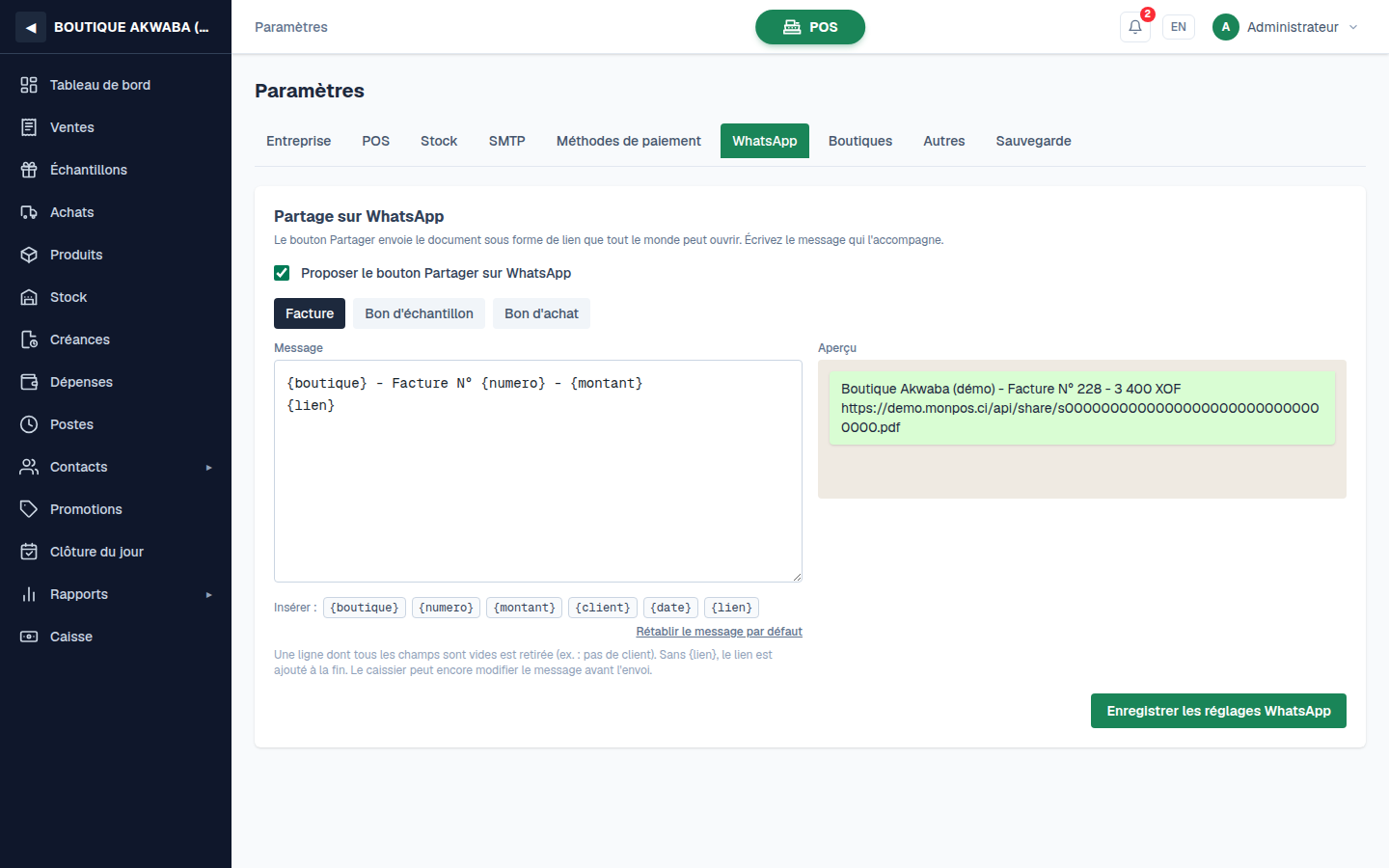
Task: Insert the {numero} placeholder chip
Action: click(x=447, y=608)
